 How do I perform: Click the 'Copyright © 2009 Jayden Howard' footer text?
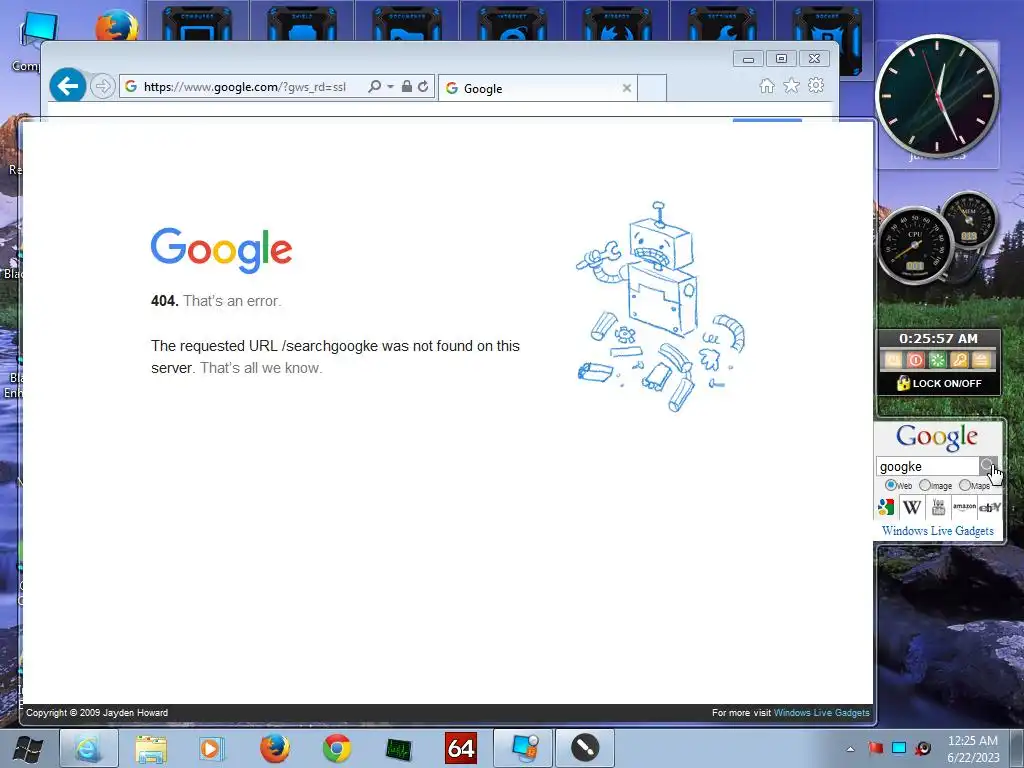[x=97, y=712]
